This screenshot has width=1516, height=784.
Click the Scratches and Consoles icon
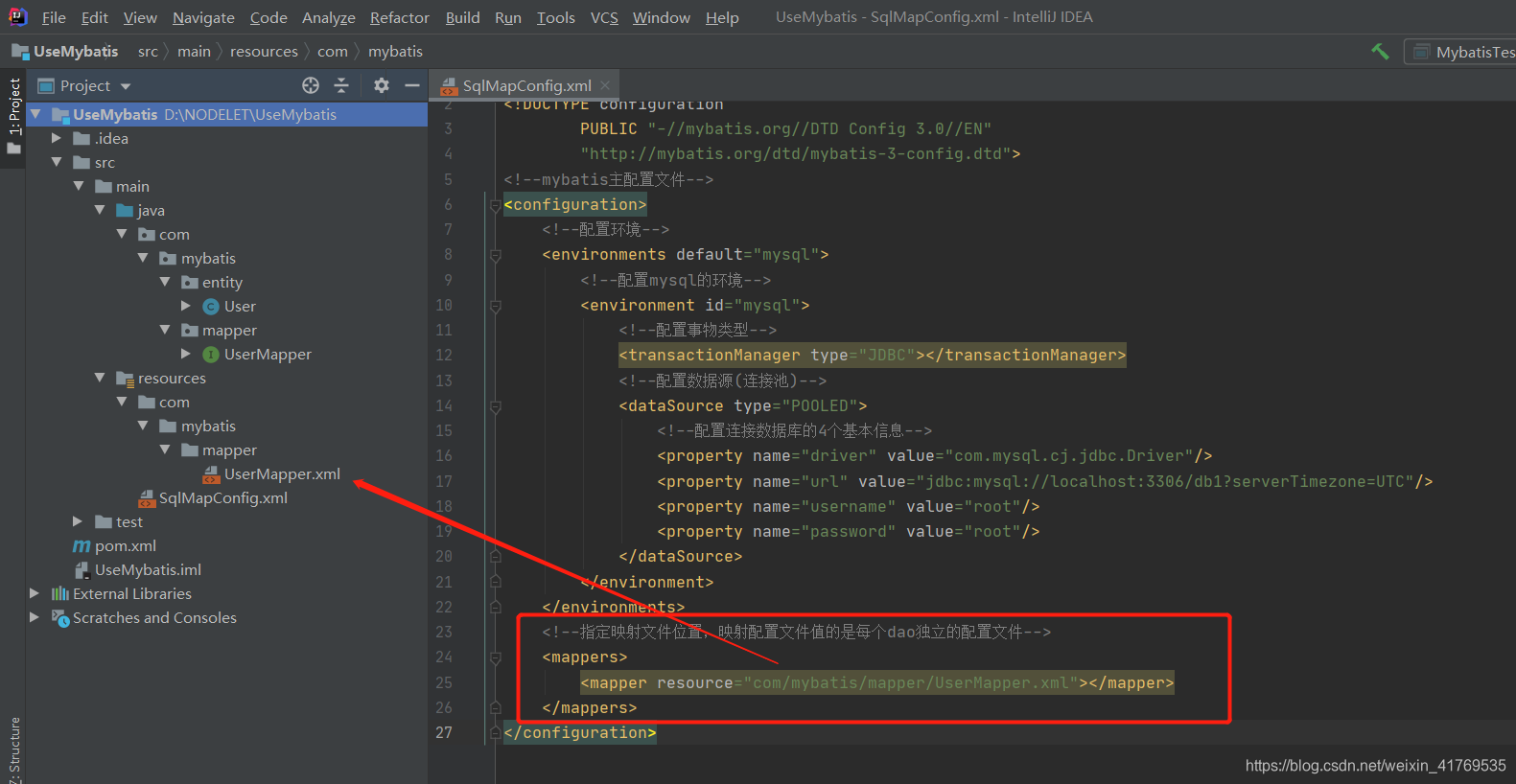click(60, 618)
